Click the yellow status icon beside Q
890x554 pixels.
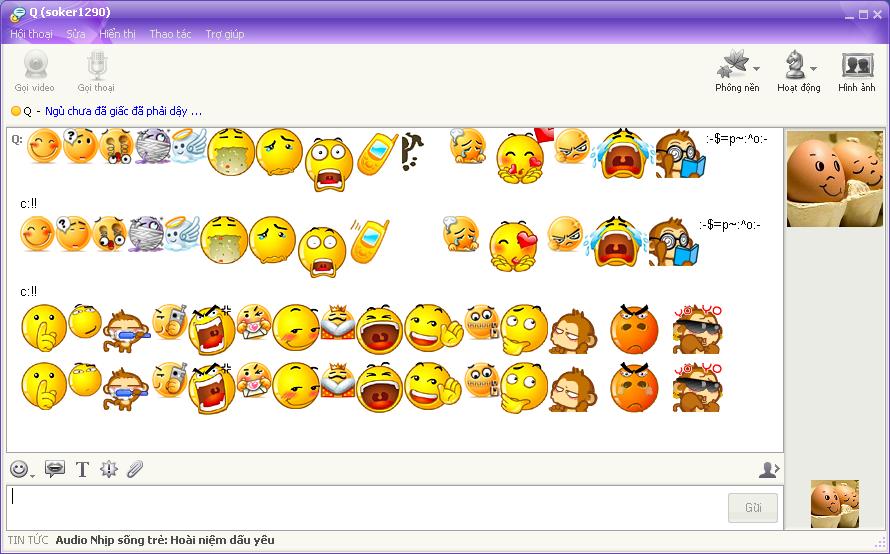point(16,111)
